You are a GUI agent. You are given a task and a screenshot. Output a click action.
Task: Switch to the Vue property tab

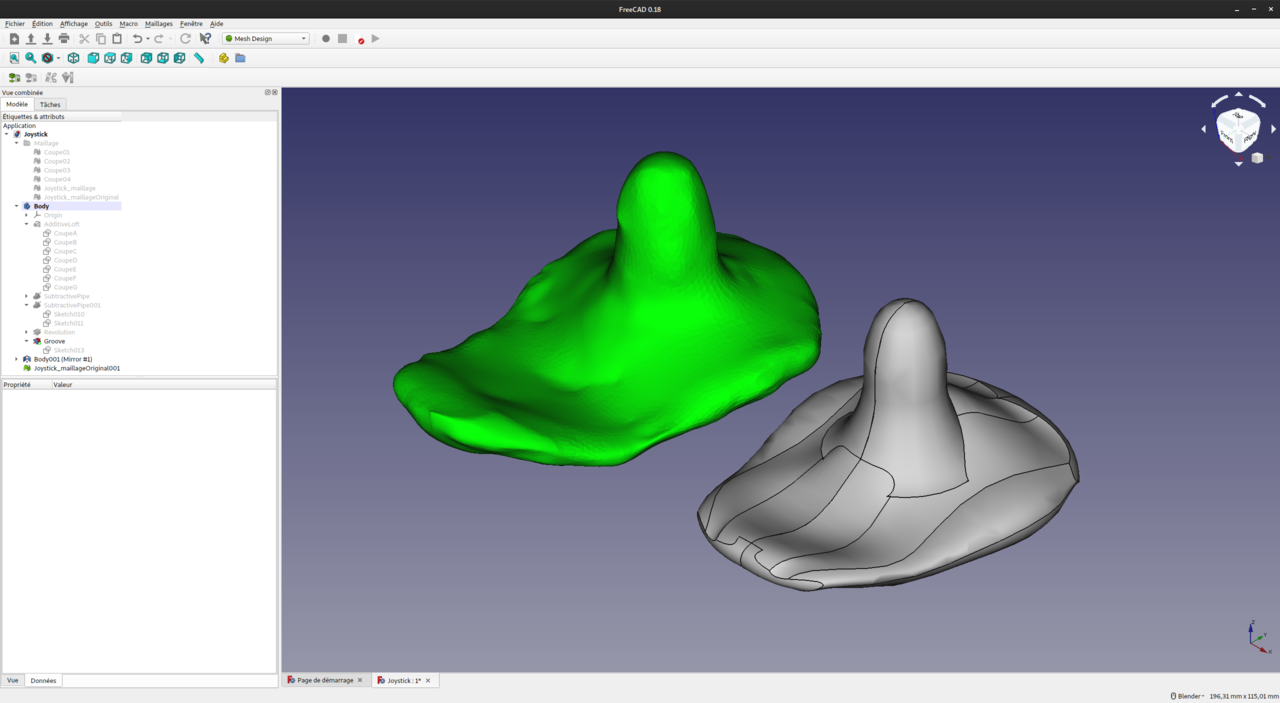13,680
